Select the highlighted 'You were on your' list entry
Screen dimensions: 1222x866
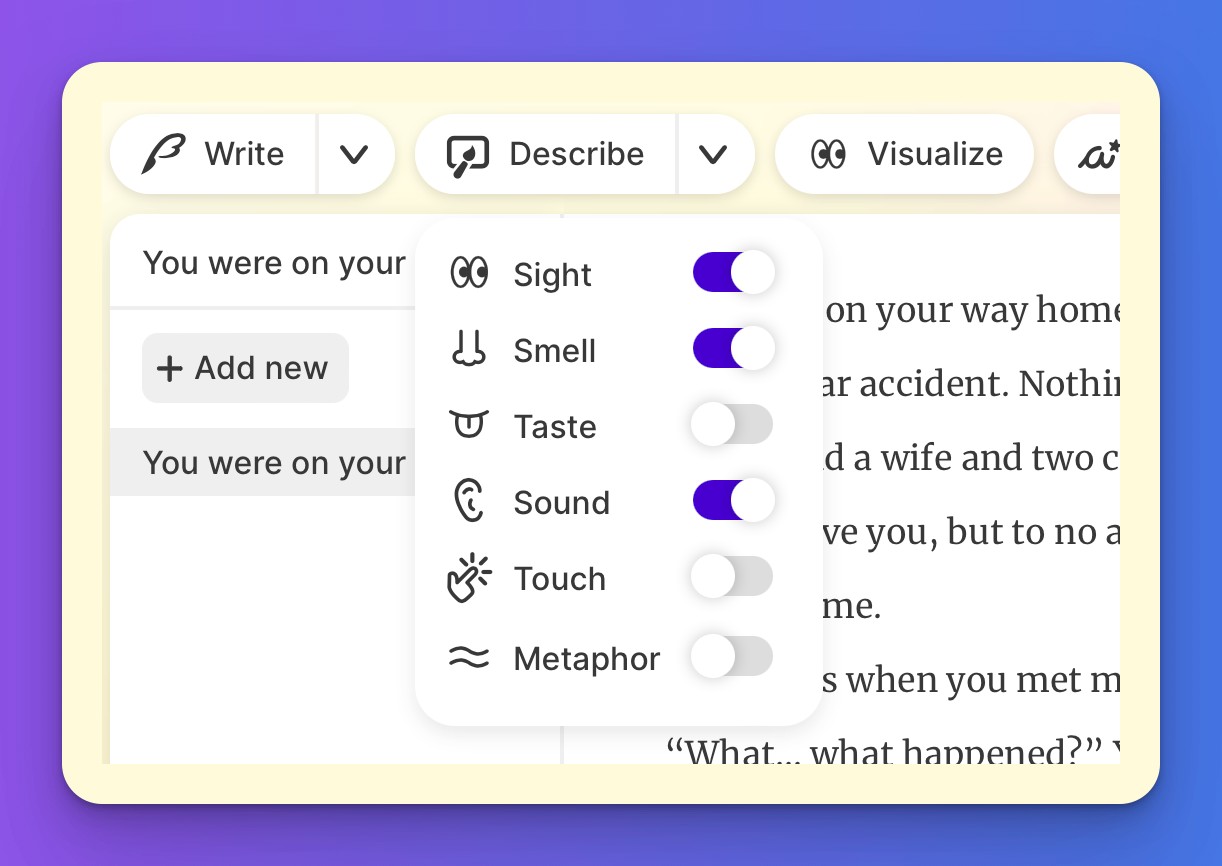tap(274, 463)
